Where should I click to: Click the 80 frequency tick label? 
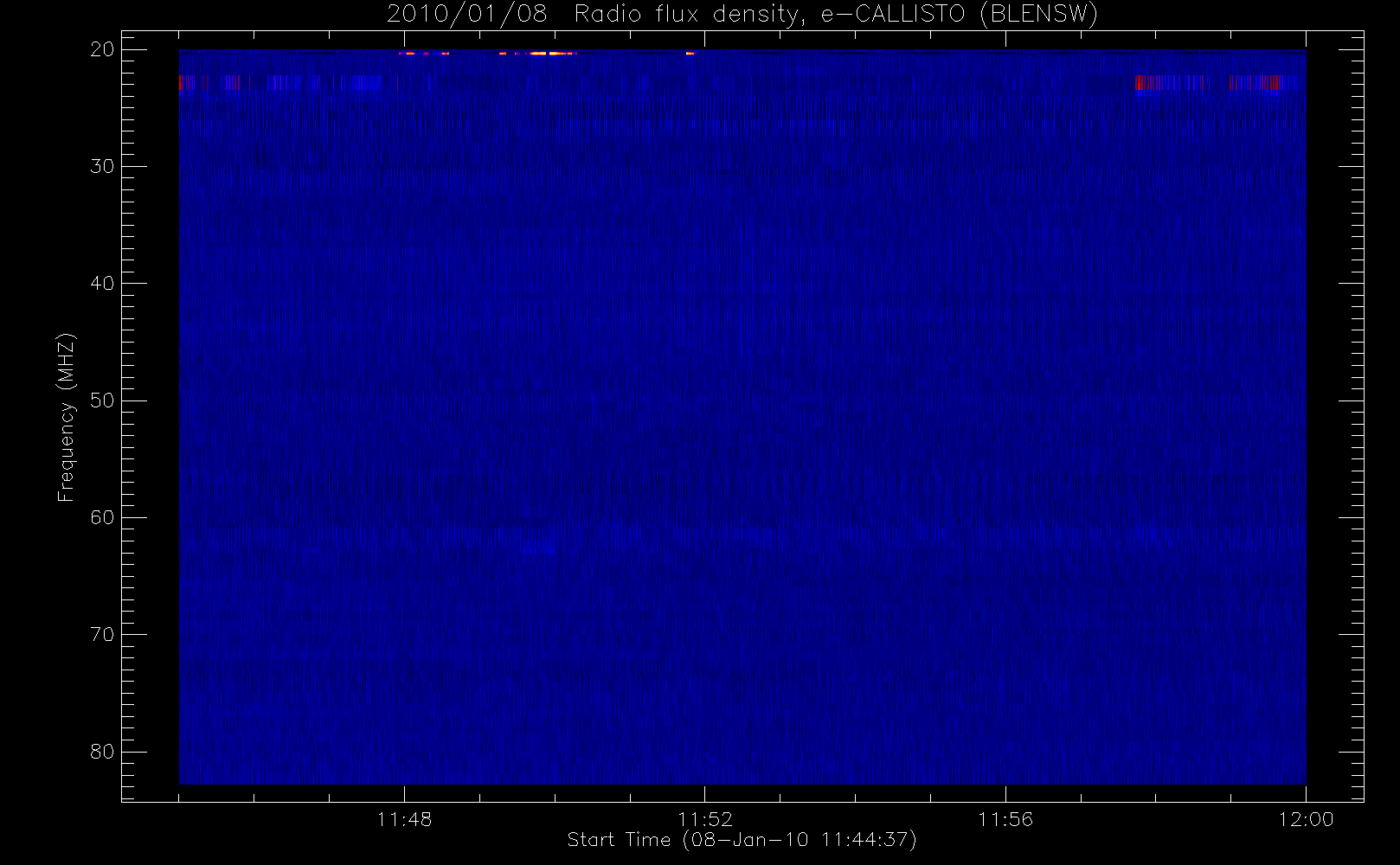click(x=102, y=752)
